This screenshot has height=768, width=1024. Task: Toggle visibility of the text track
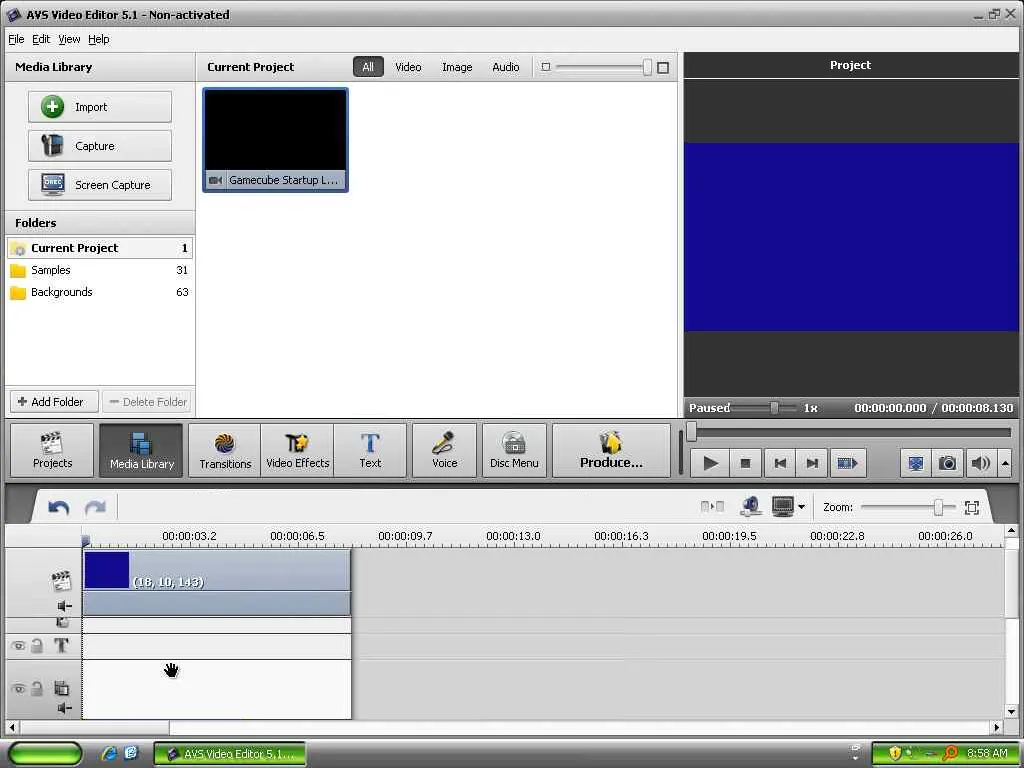click(18, 646)
